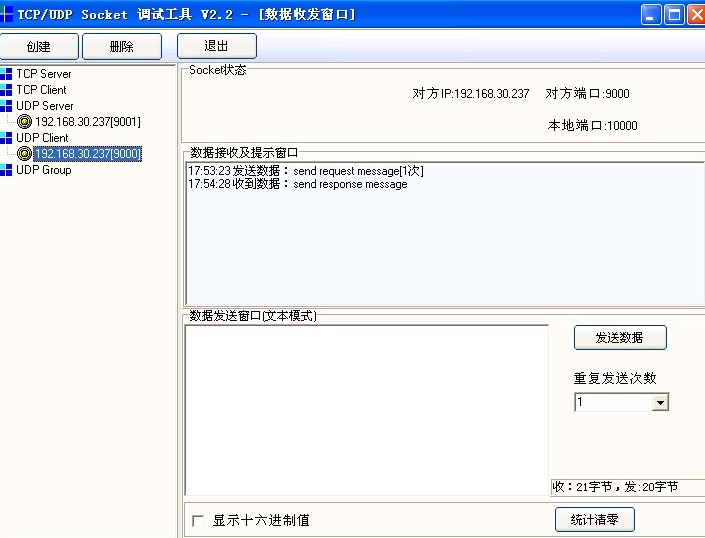705x538 pixels.
Task: Click the TCP Server tree icon
Action: (7, 74)
